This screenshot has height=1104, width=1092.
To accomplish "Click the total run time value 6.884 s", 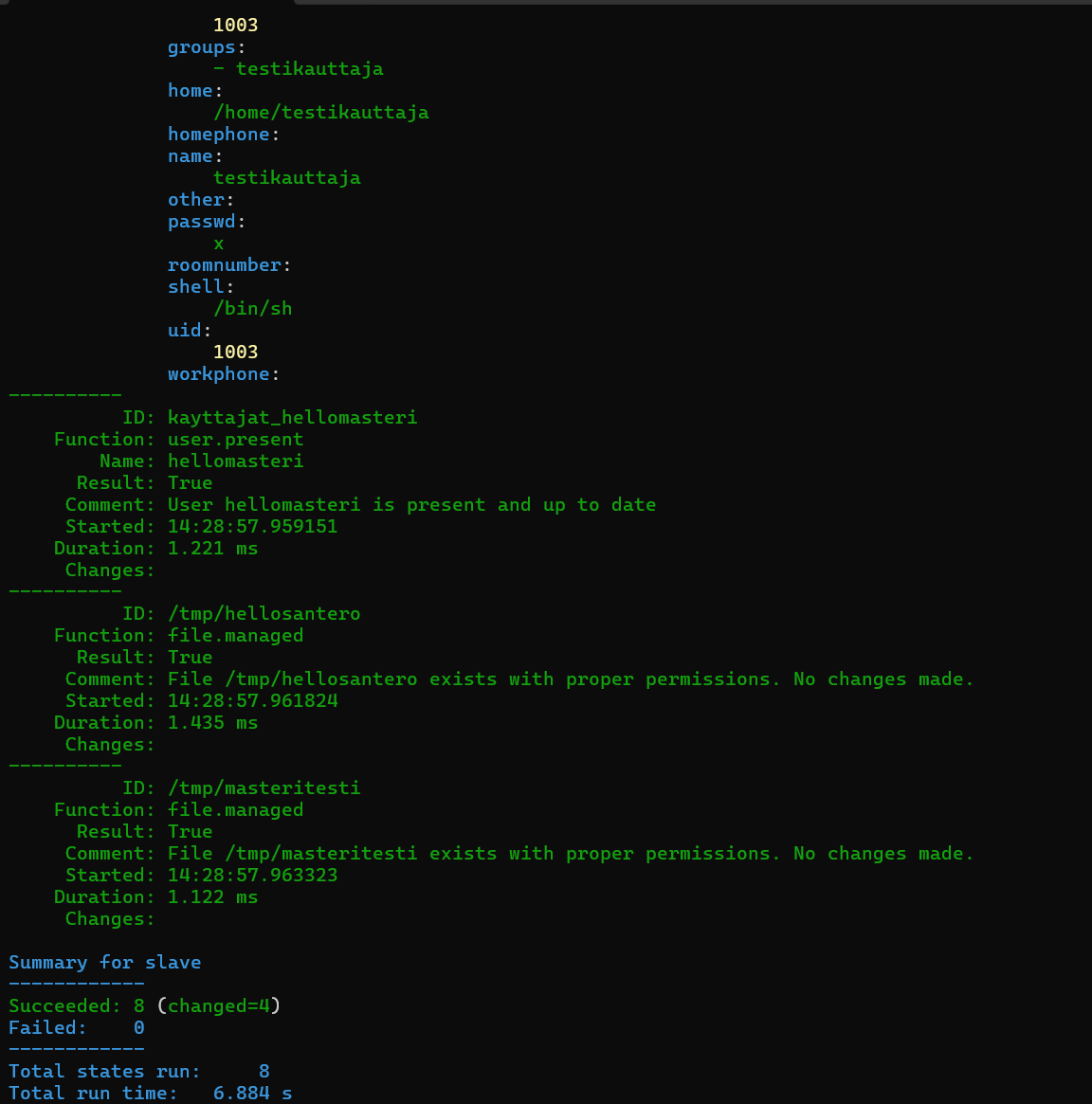I will pyautogui.click(x=252, y=1093).
